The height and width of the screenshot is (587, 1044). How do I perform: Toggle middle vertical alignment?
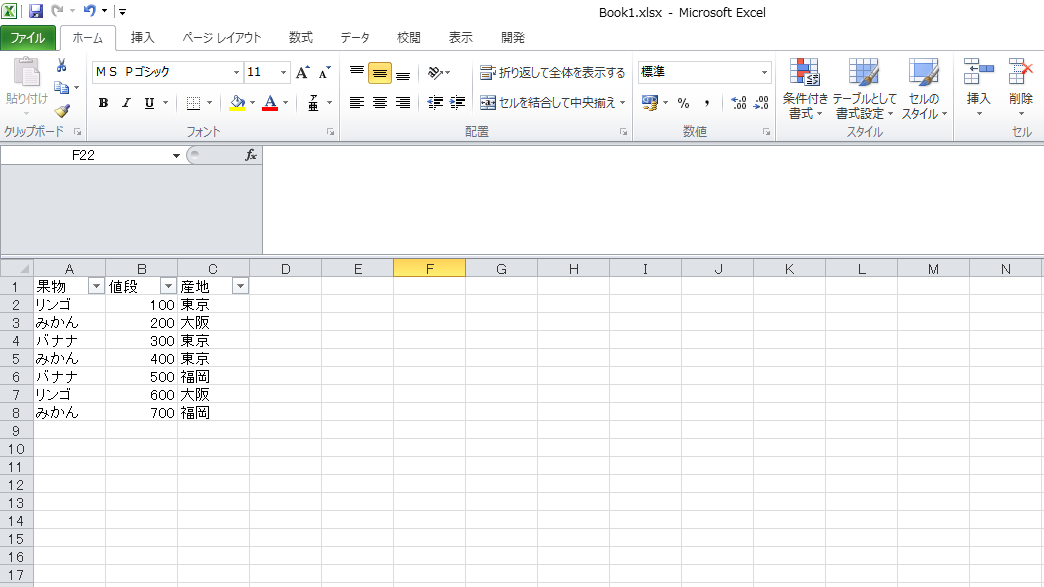point(380,73)
